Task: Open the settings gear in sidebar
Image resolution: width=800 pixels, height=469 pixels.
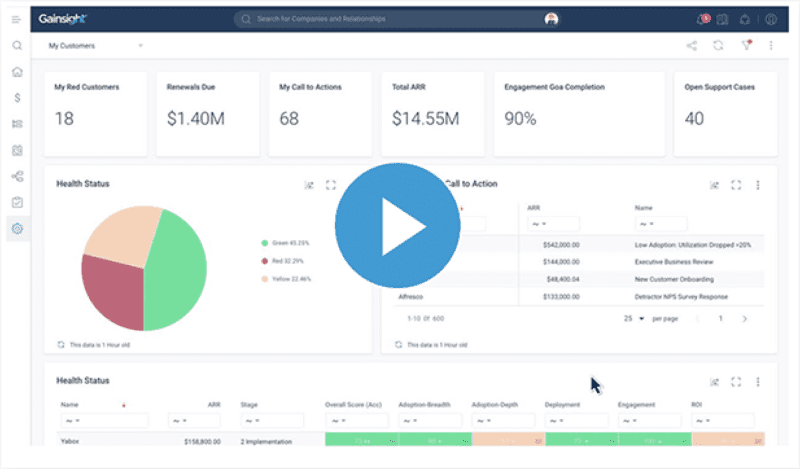Action: pos(17,229)
